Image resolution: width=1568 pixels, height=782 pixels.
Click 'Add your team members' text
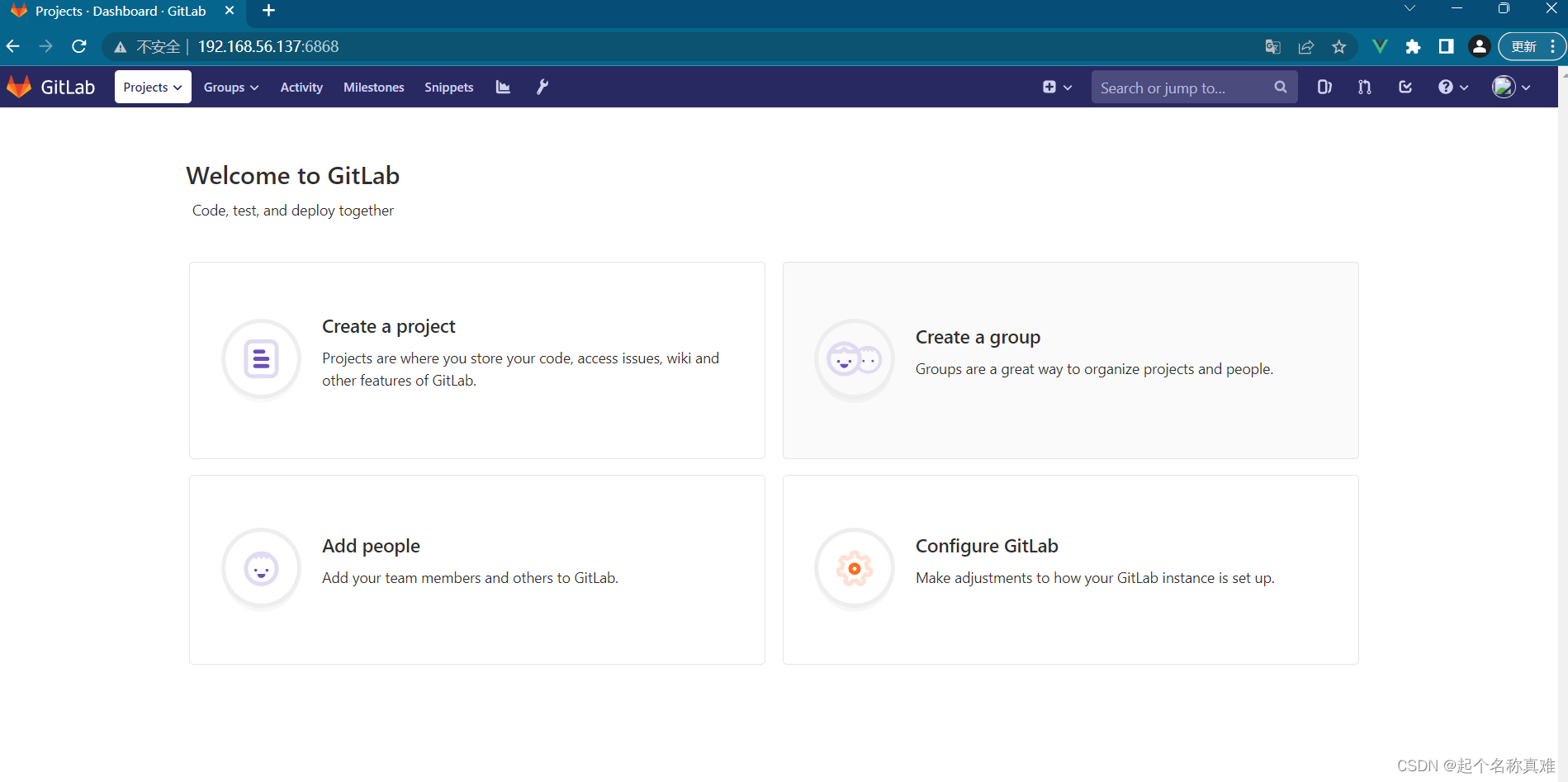click(x=470, y=578)
